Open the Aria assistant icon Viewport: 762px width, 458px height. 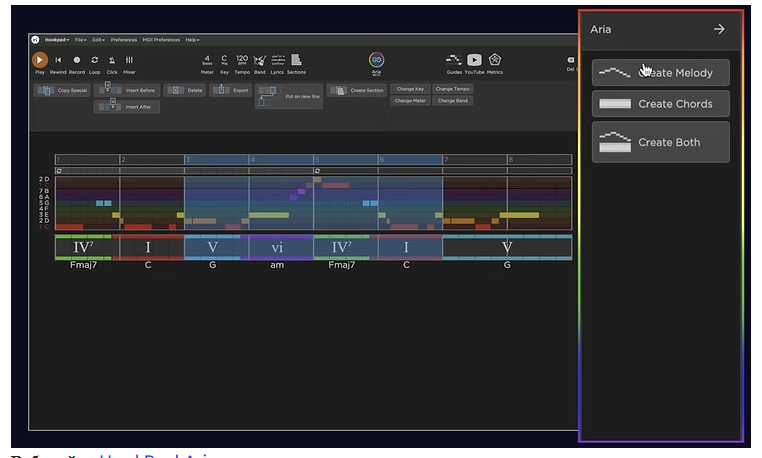pos(376,60)
